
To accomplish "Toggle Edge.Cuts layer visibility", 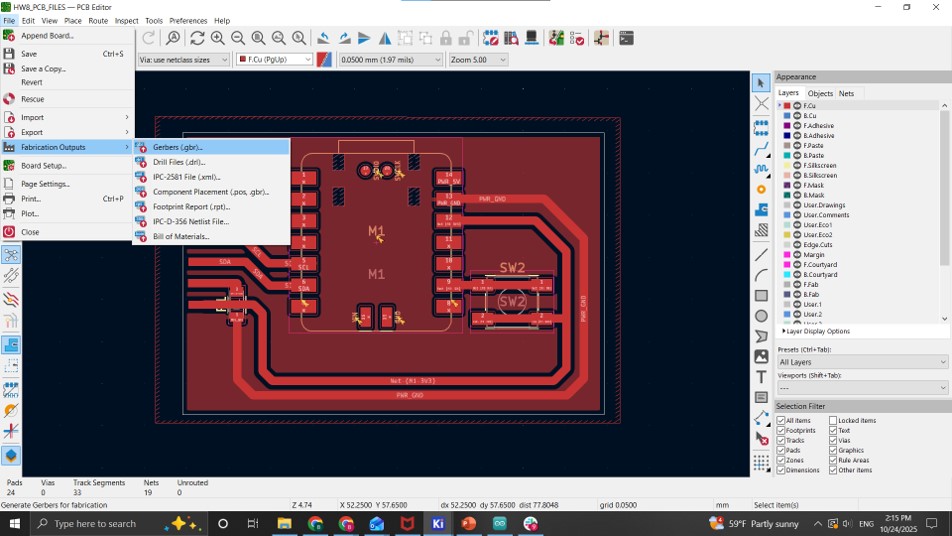I will pos(797,245).
